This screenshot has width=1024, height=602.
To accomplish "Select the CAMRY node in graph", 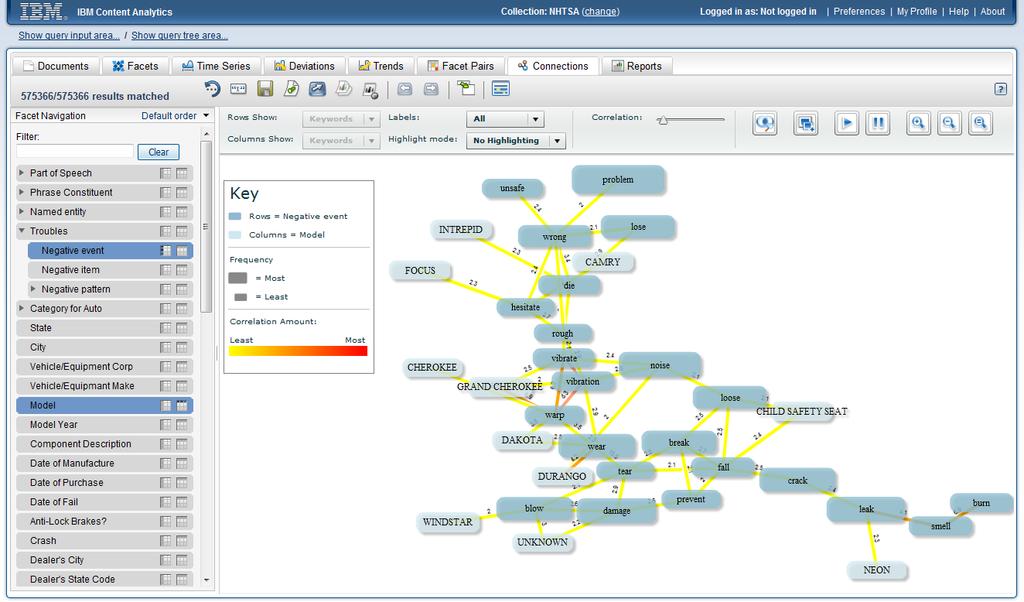I will click(x=602, y=262).
